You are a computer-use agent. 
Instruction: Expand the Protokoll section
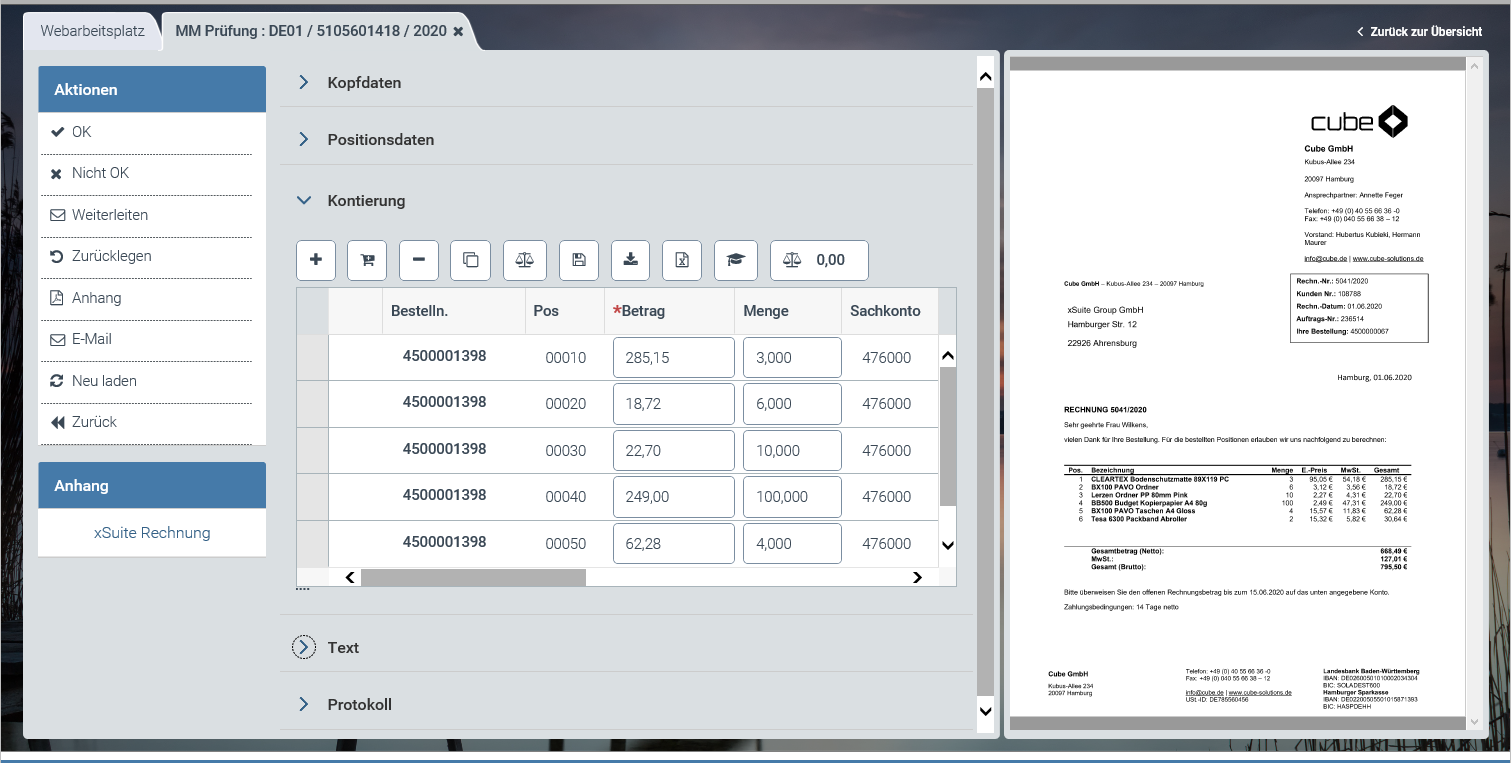[x=359, y=705]
